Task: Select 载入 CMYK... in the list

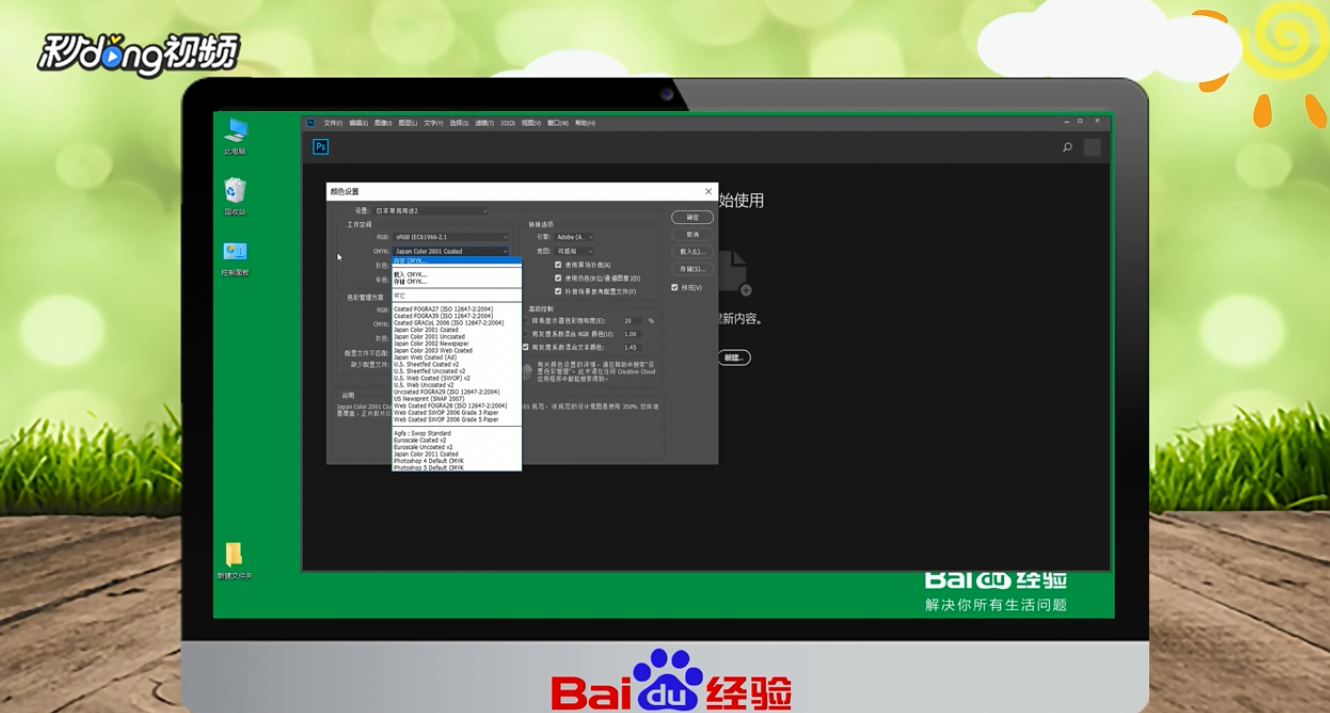Action: click(x=457, y=274)
